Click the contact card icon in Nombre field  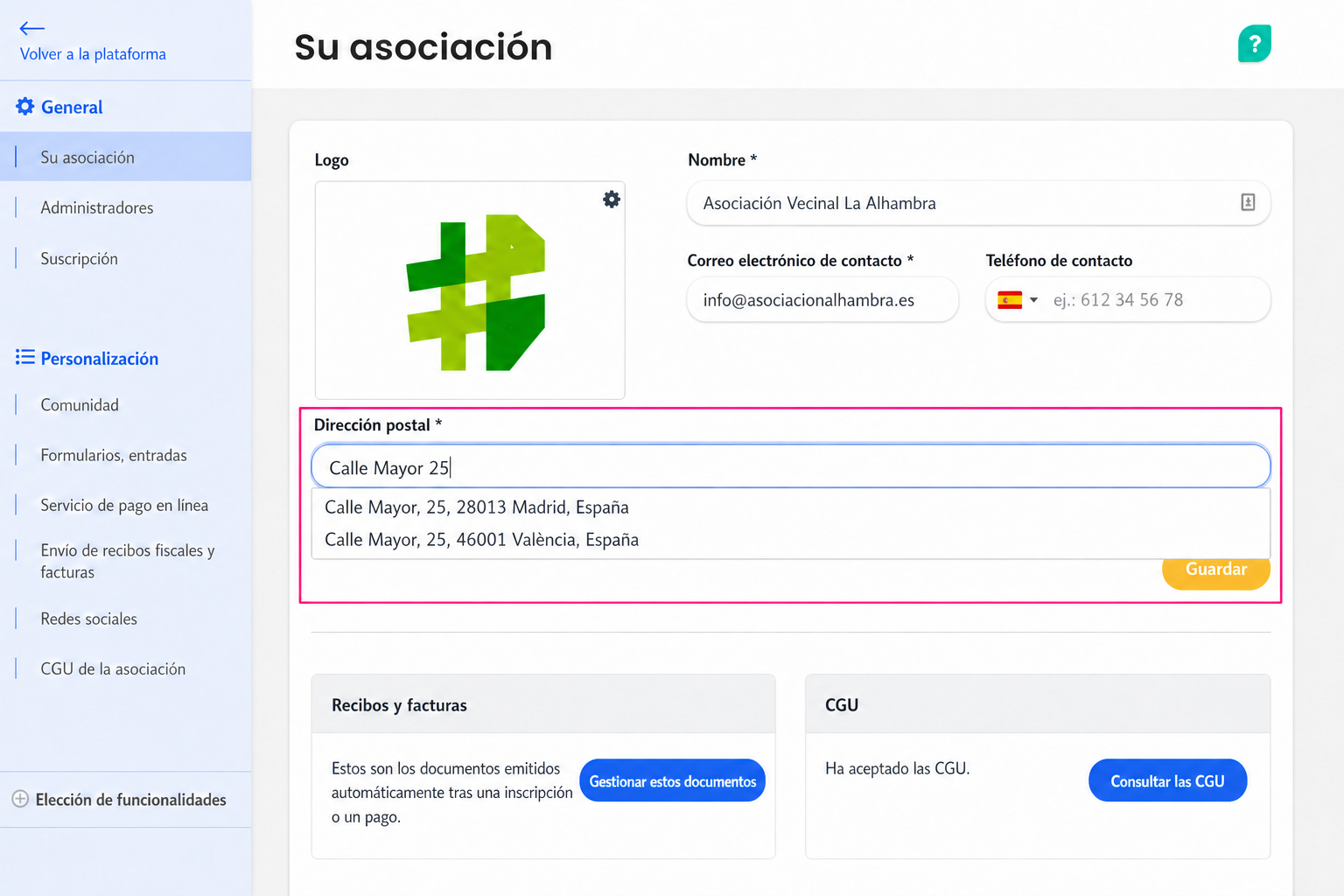point(1248,202)
